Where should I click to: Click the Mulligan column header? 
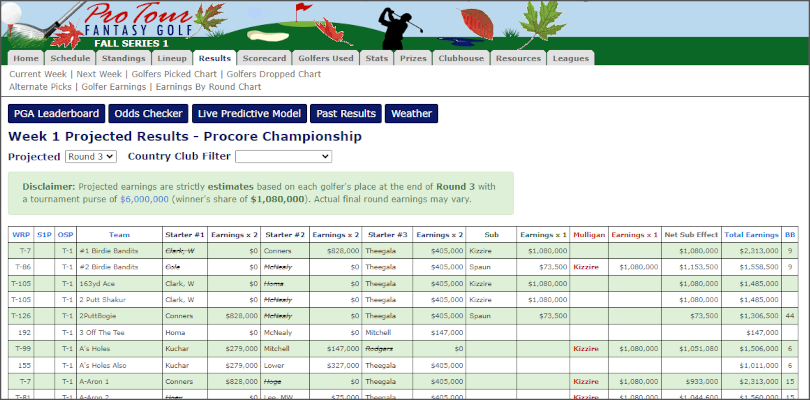click(x=589, y=235)
